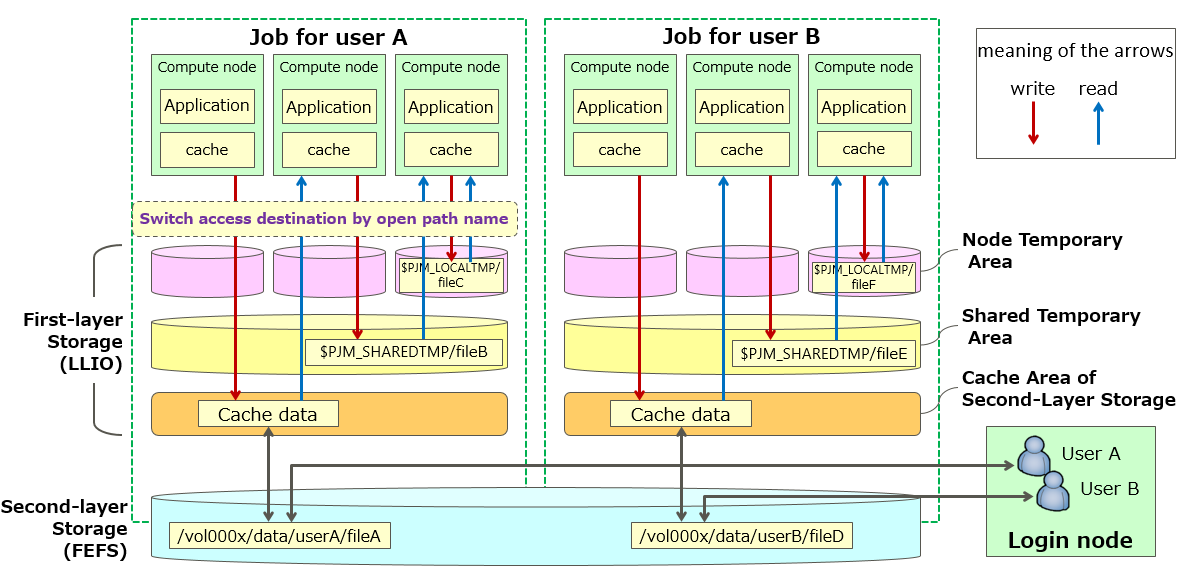Click the Node Temporary Area label

coord(1041,250)
